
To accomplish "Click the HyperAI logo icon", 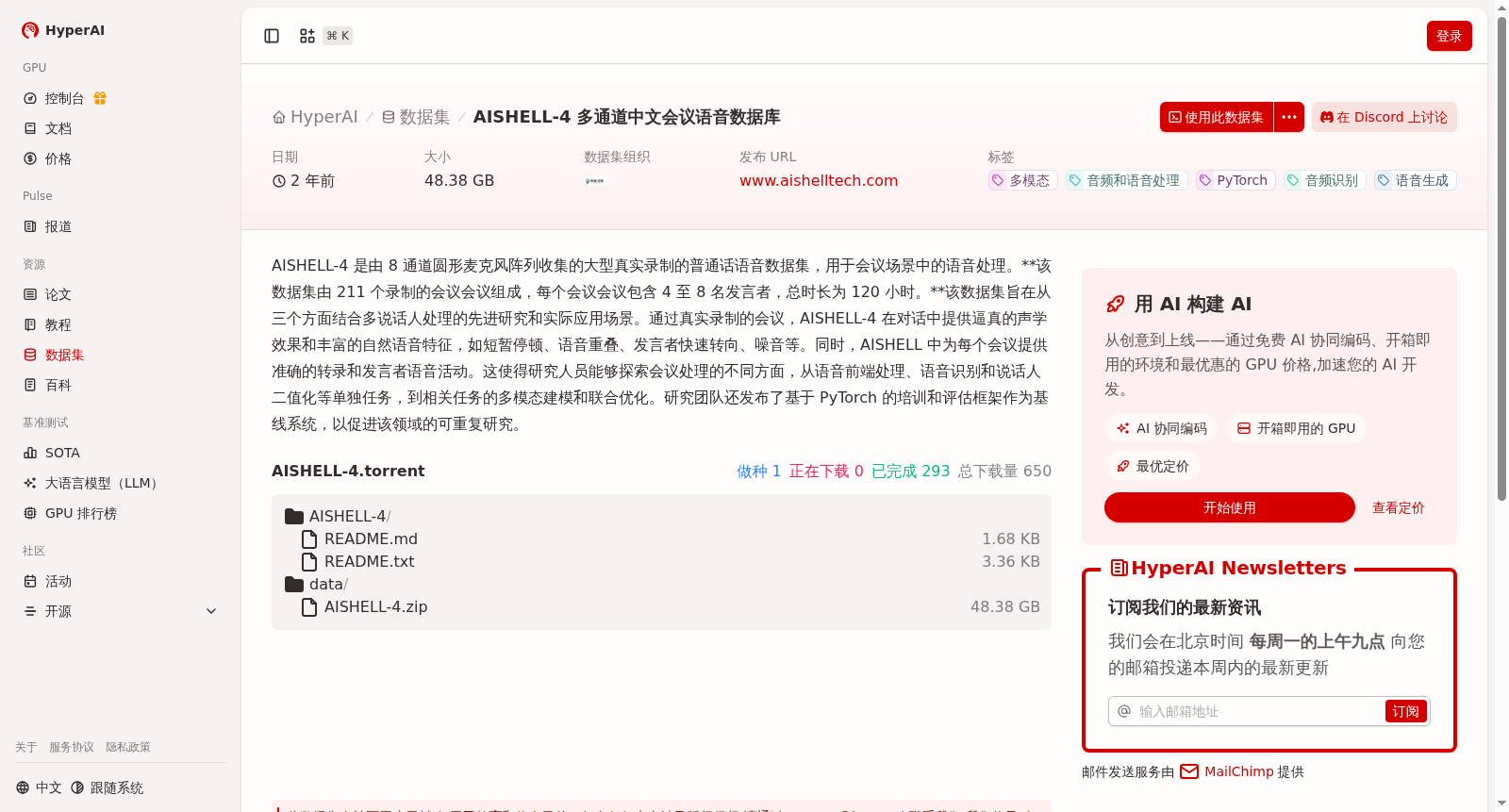I will (x=30, y=30).
